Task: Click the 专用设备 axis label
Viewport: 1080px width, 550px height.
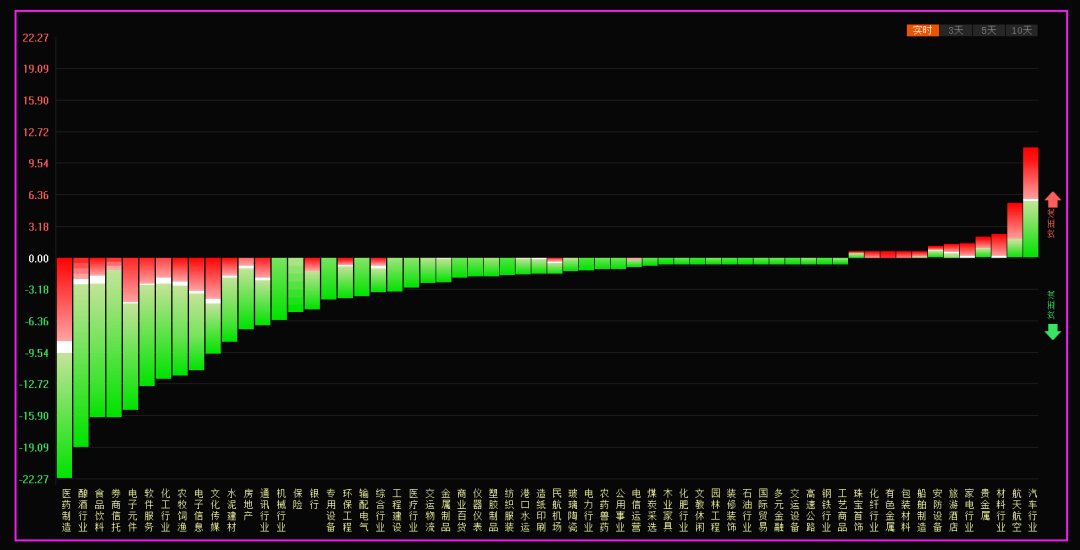Action: pyautogui.click(x=331, y=510)
